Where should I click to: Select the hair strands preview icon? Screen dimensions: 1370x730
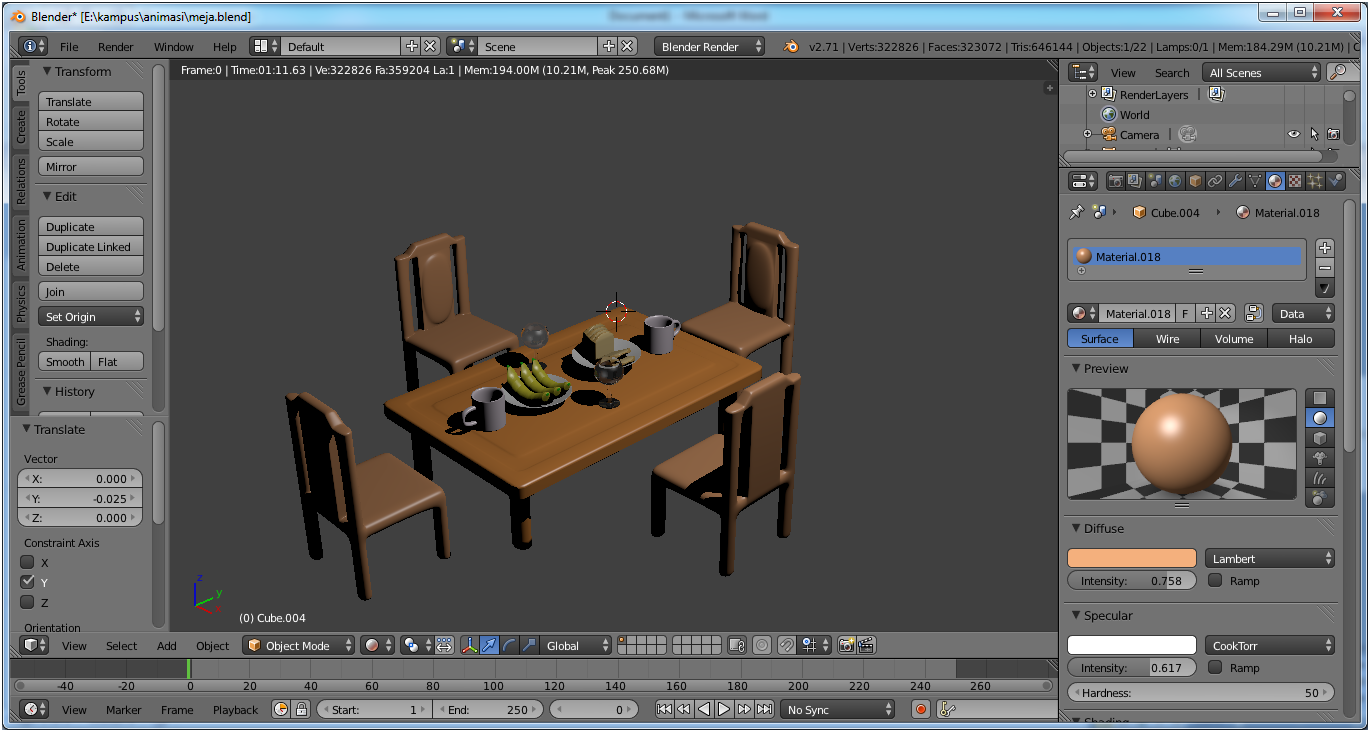[1320, 478]
